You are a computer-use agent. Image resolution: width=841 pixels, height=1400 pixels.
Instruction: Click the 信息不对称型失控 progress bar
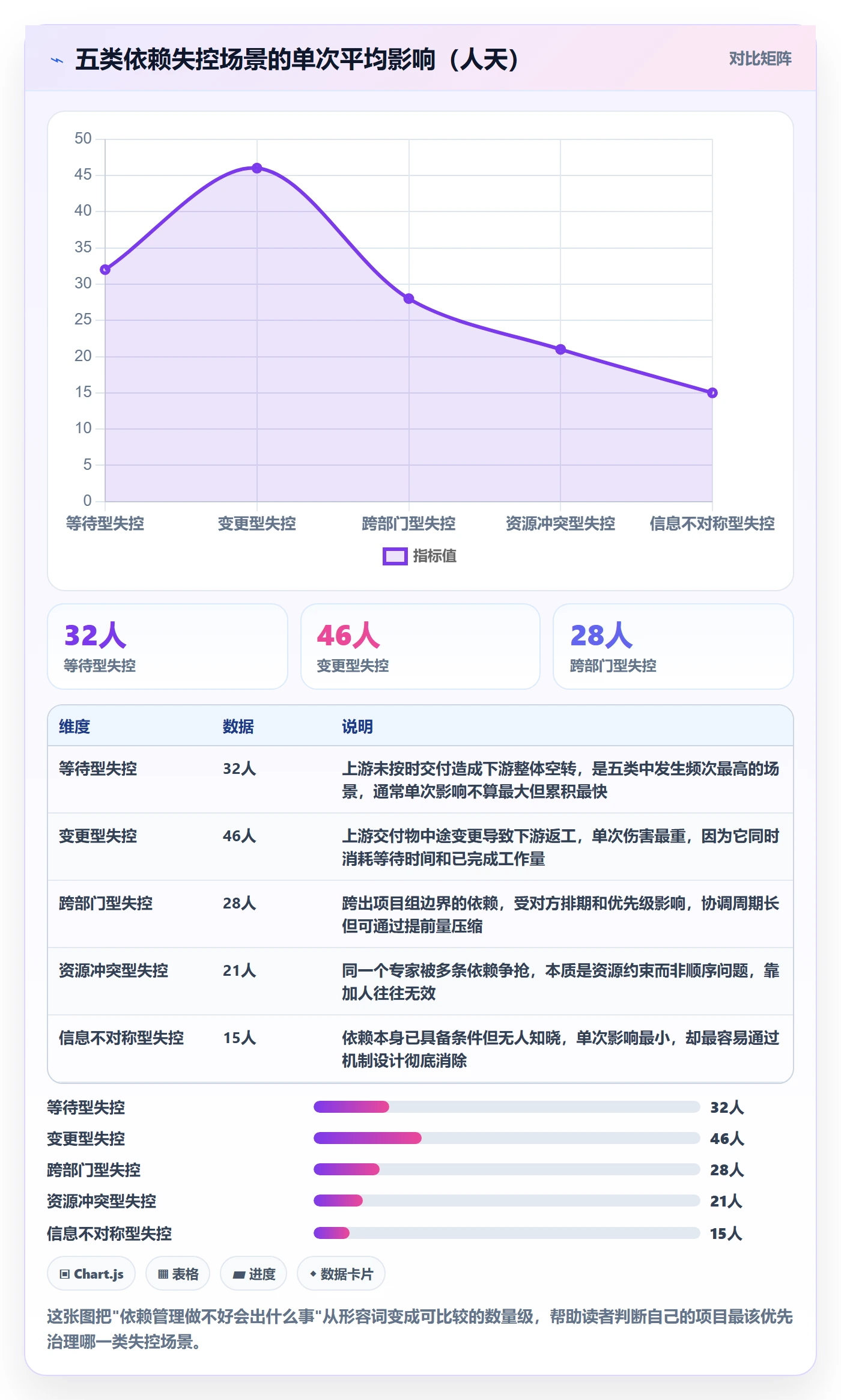click(507, 1233)
